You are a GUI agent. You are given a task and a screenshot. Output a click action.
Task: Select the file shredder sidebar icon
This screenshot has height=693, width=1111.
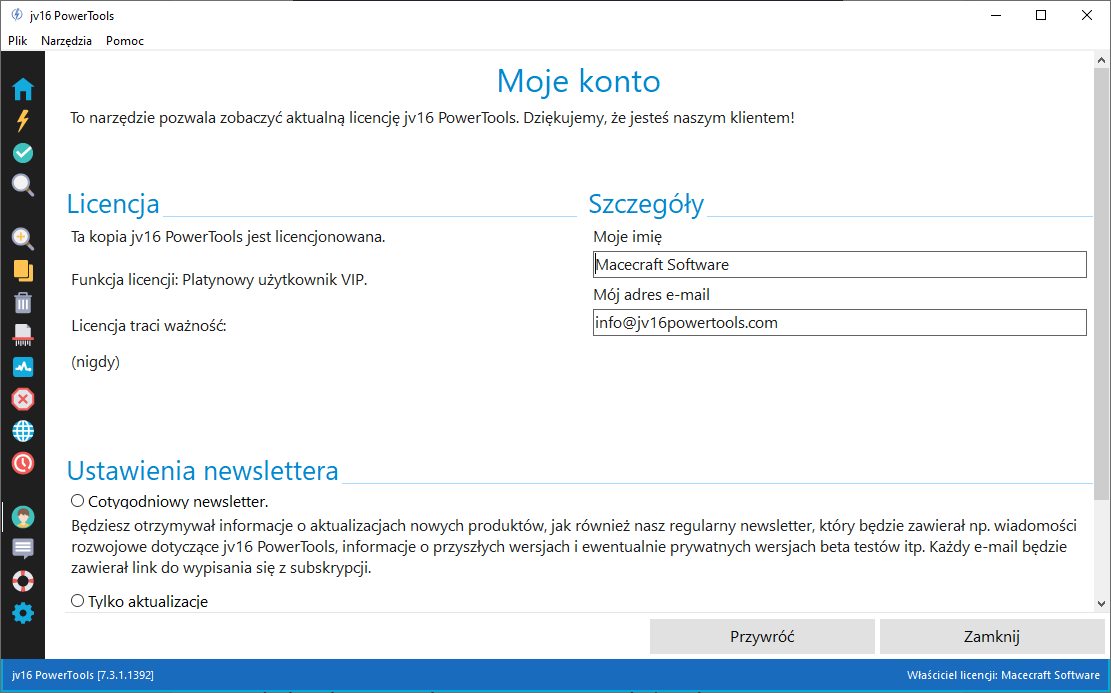pos(23,334)
